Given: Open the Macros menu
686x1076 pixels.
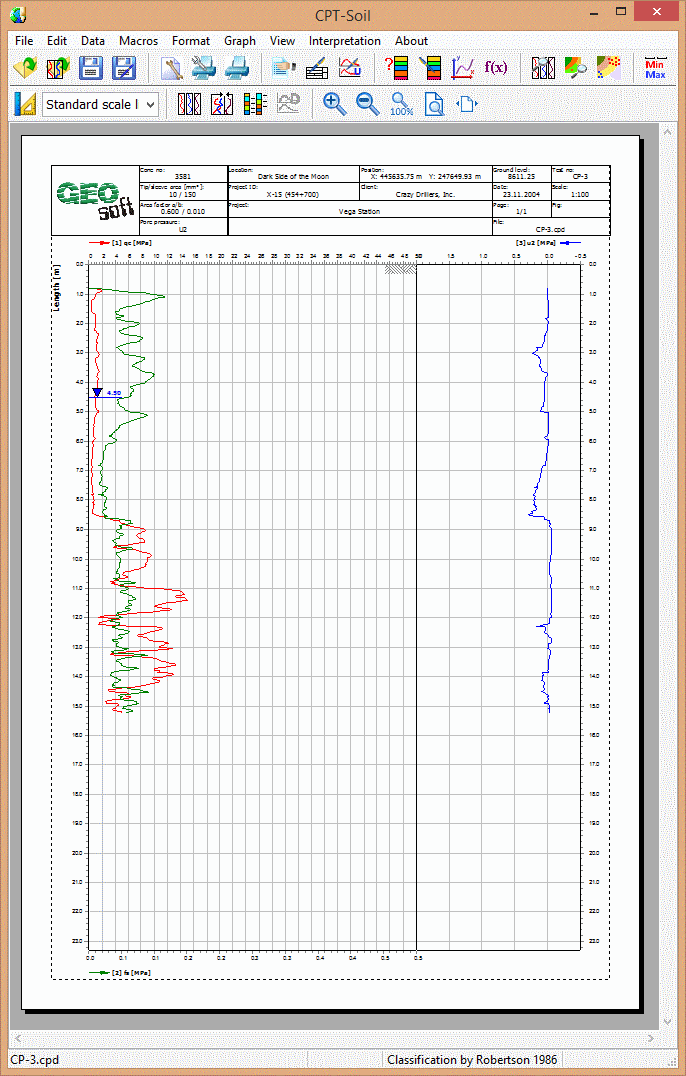Looking at the screenshot, I should coord(138,41).
